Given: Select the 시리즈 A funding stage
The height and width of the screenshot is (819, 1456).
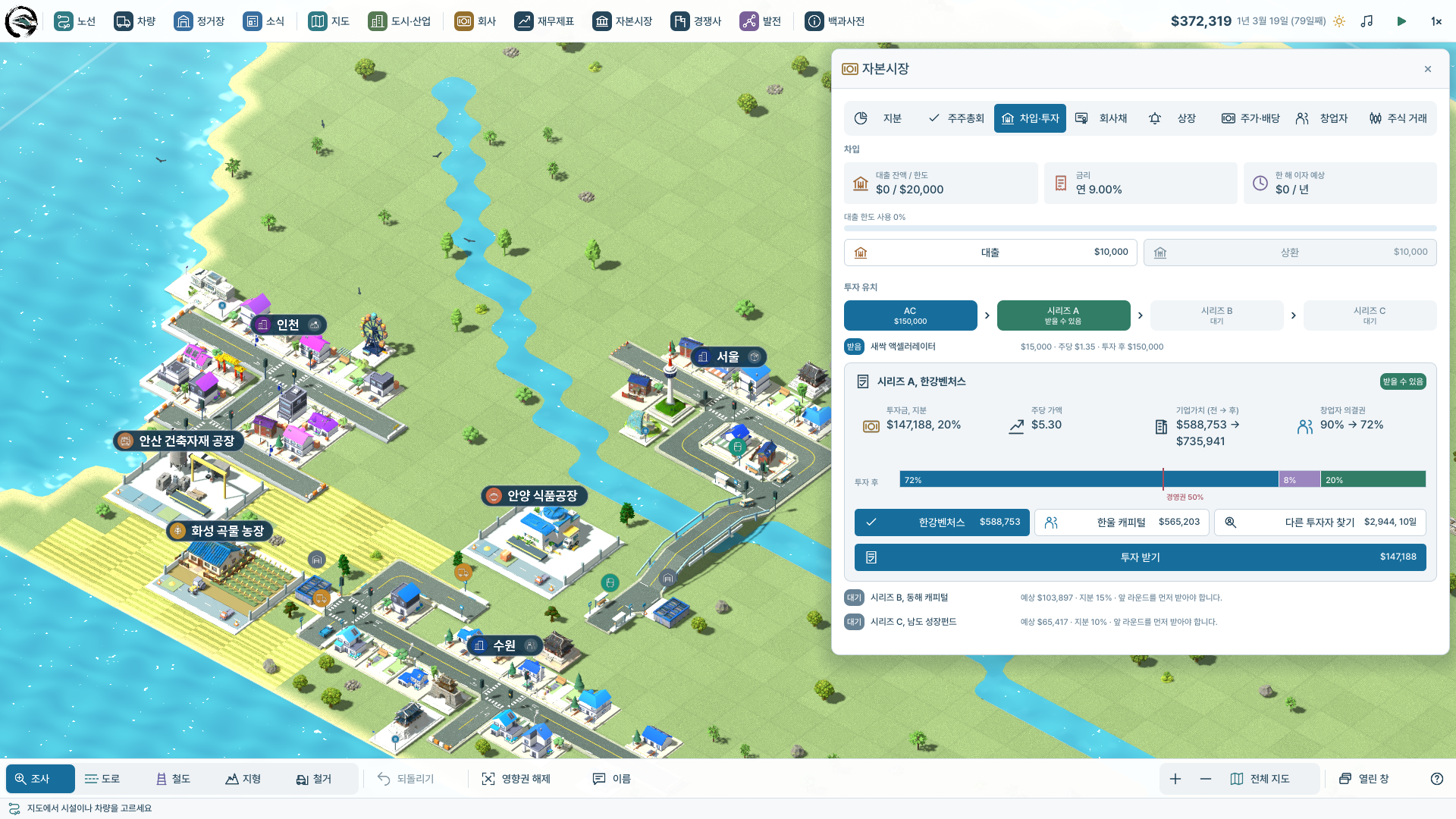Looking at the screenshot, I should 1063,315.
